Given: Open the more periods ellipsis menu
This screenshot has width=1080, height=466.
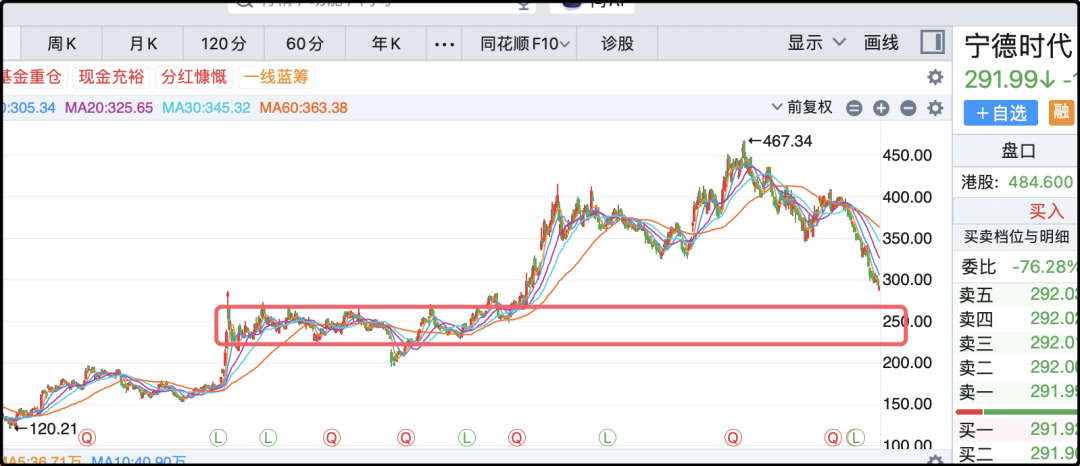Looking at the screenshot, I should coord(444,44).
